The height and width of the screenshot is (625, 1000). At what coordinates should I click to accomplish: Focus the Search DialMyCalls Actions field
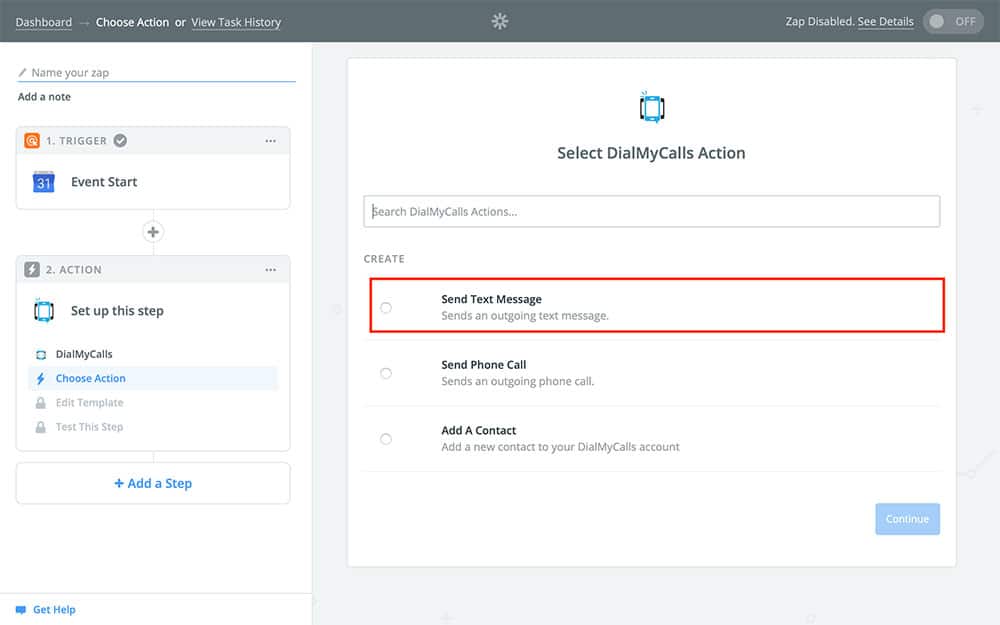651,211
